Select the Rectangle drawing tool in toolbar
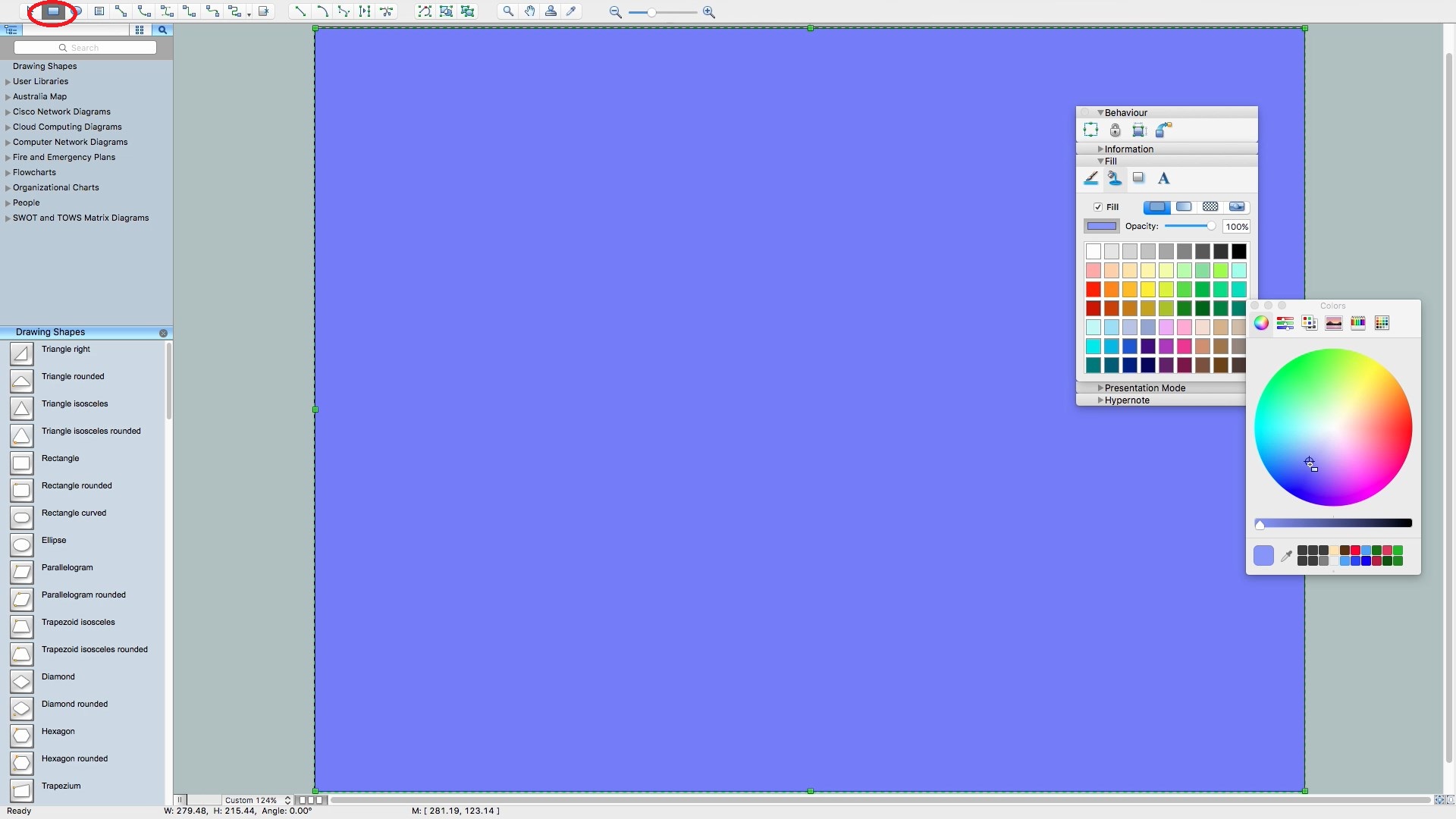 coord(53,11)
